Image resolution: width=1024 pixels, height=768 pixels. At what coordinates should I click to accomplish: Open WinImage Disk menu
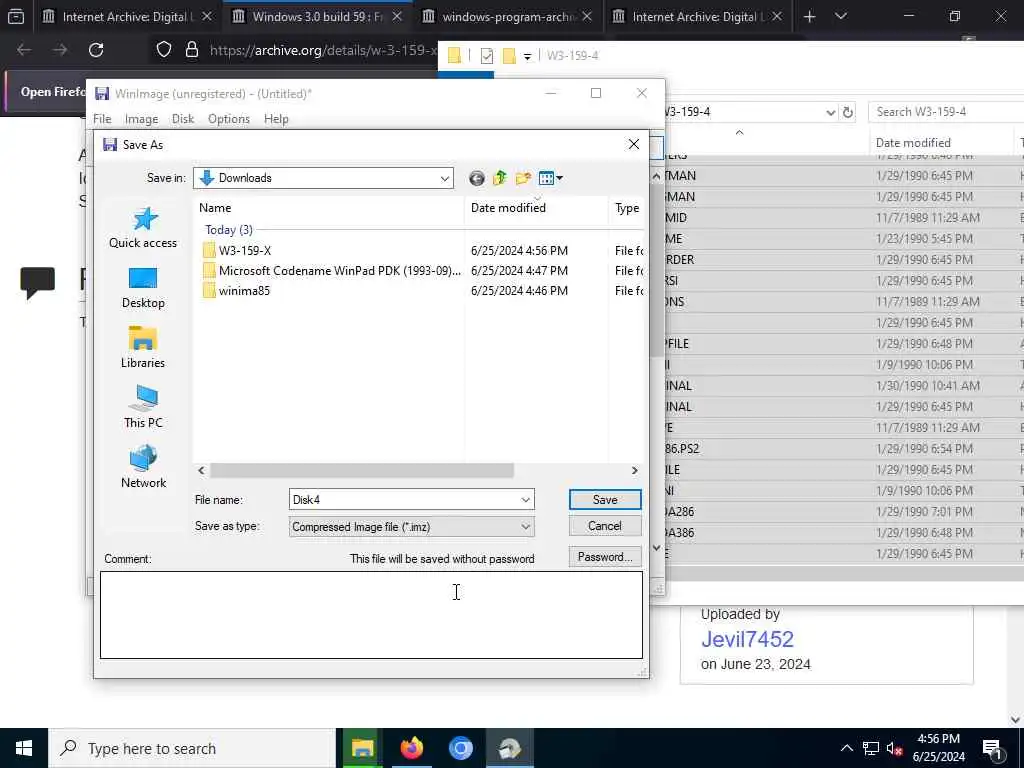click(x=183, y=119)
